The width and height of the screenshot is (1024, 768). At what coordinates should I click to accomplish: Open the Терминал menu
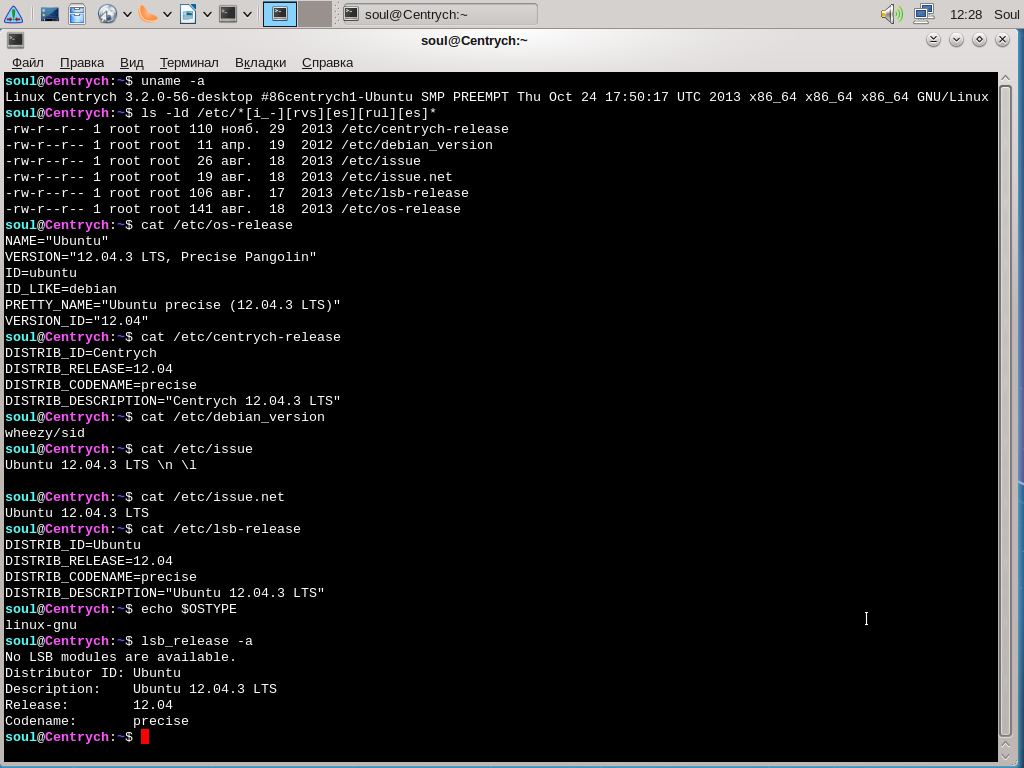(x=189, y=63)
